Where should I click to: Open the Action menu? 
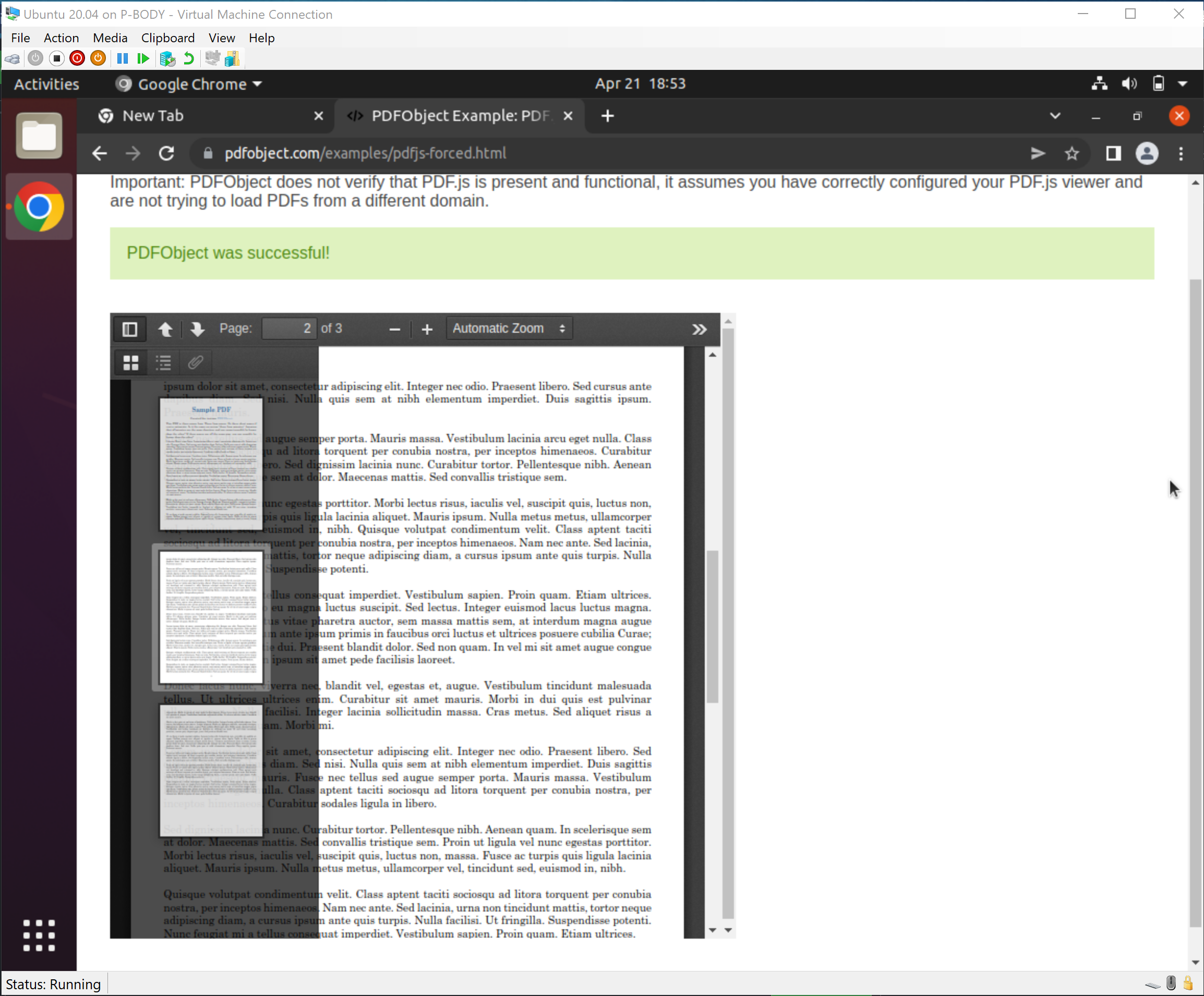click(x=61, y=38)
